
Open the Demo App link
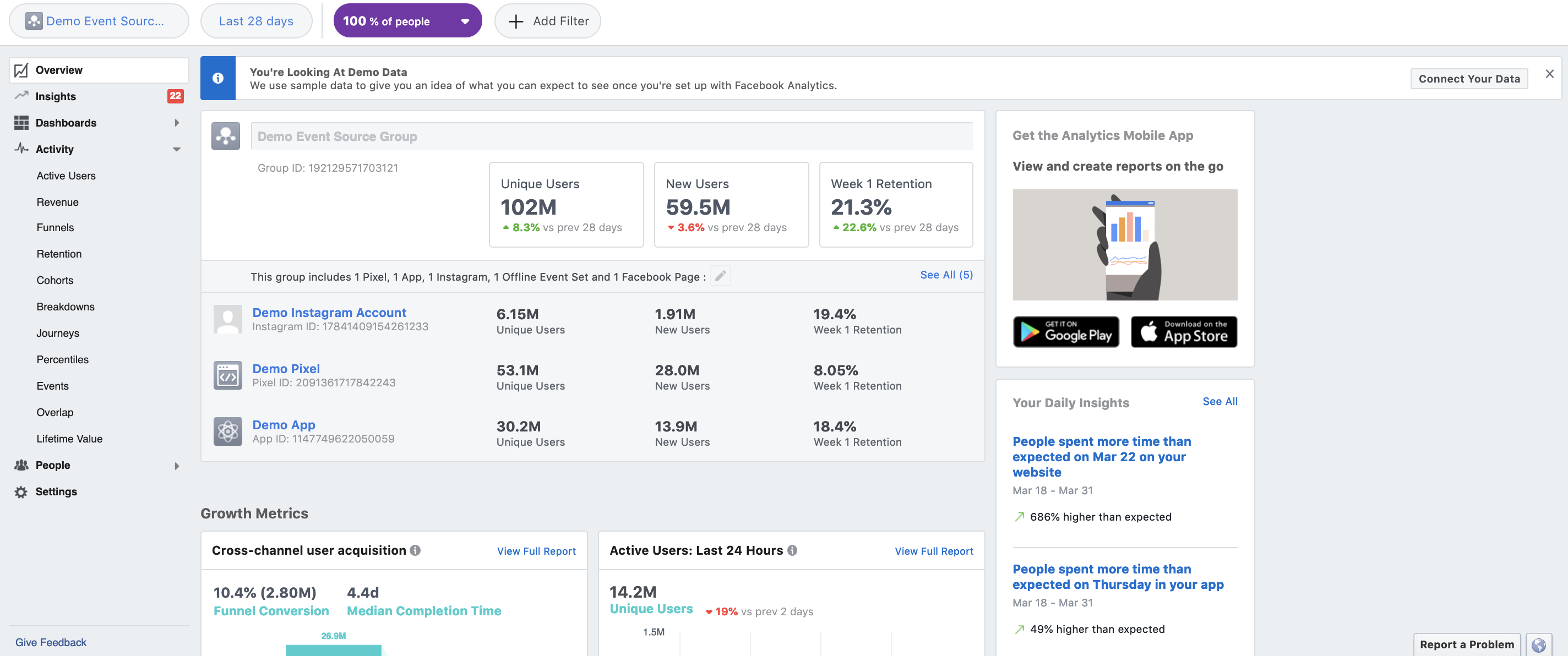(284, 425)
